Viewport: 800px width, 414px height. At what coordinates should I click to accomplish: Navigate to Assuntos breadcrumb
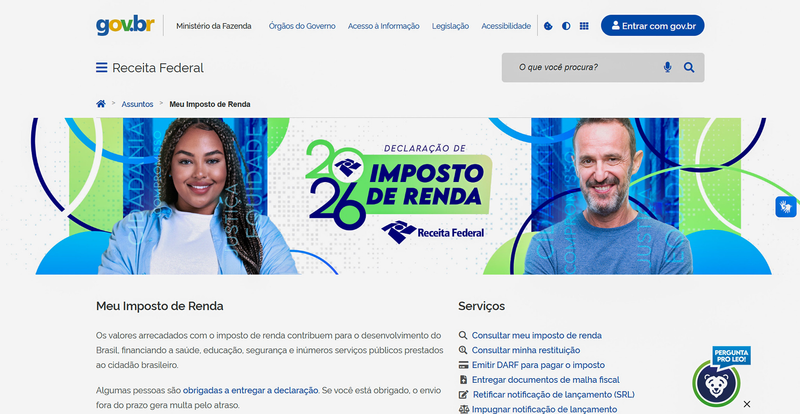[x=137, y=104]
